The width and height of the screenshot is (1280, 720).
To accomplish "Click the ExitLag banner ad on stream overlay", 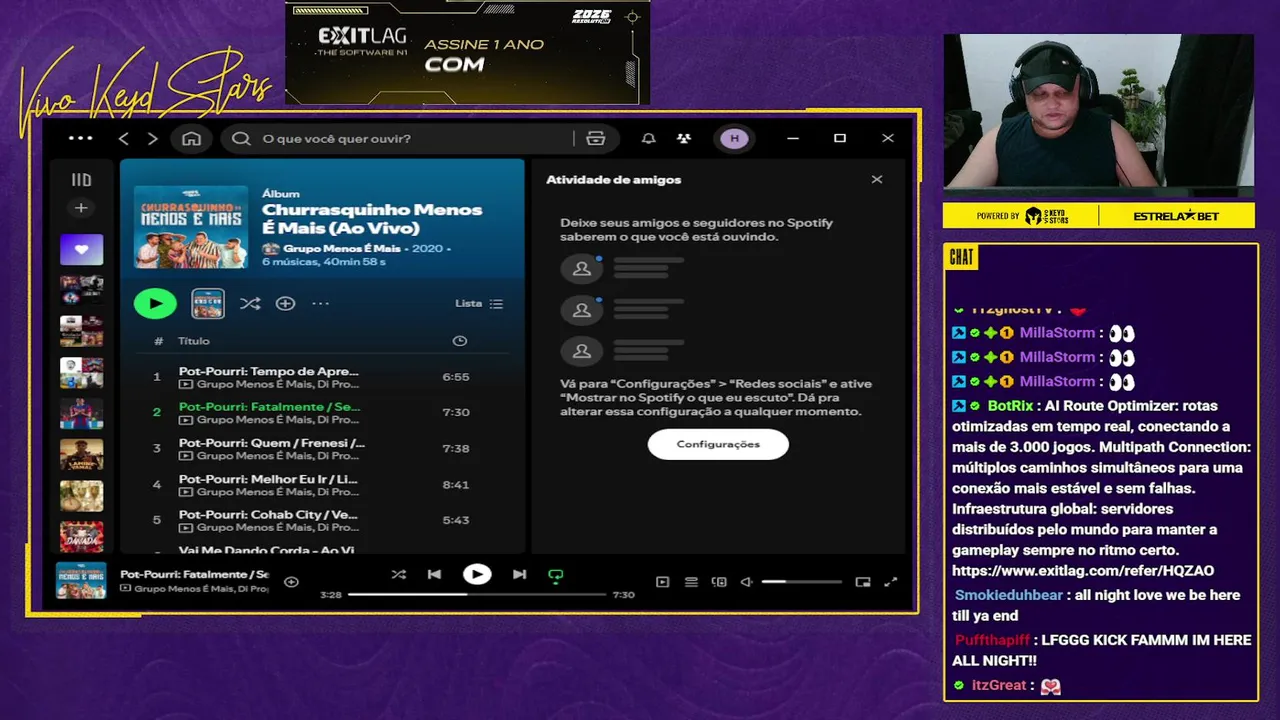I will (x=468, y=52).
